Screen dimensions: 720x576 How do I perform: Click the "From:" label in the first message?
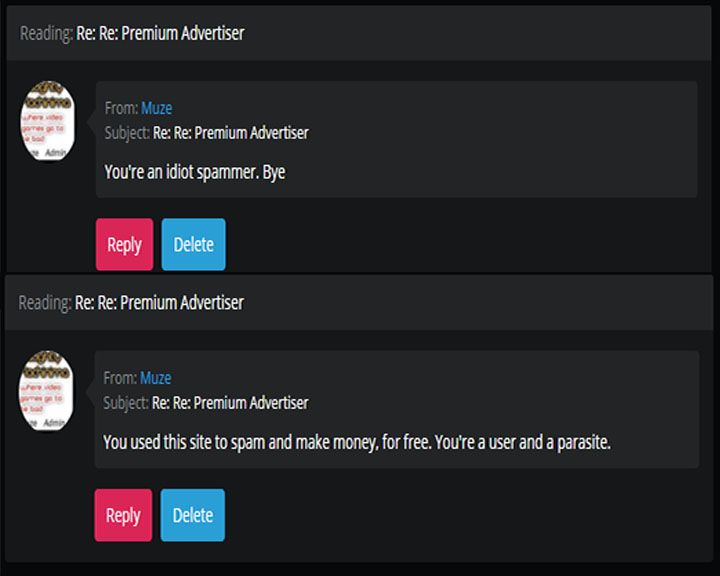pyautogui.click(x=121, y=108)
